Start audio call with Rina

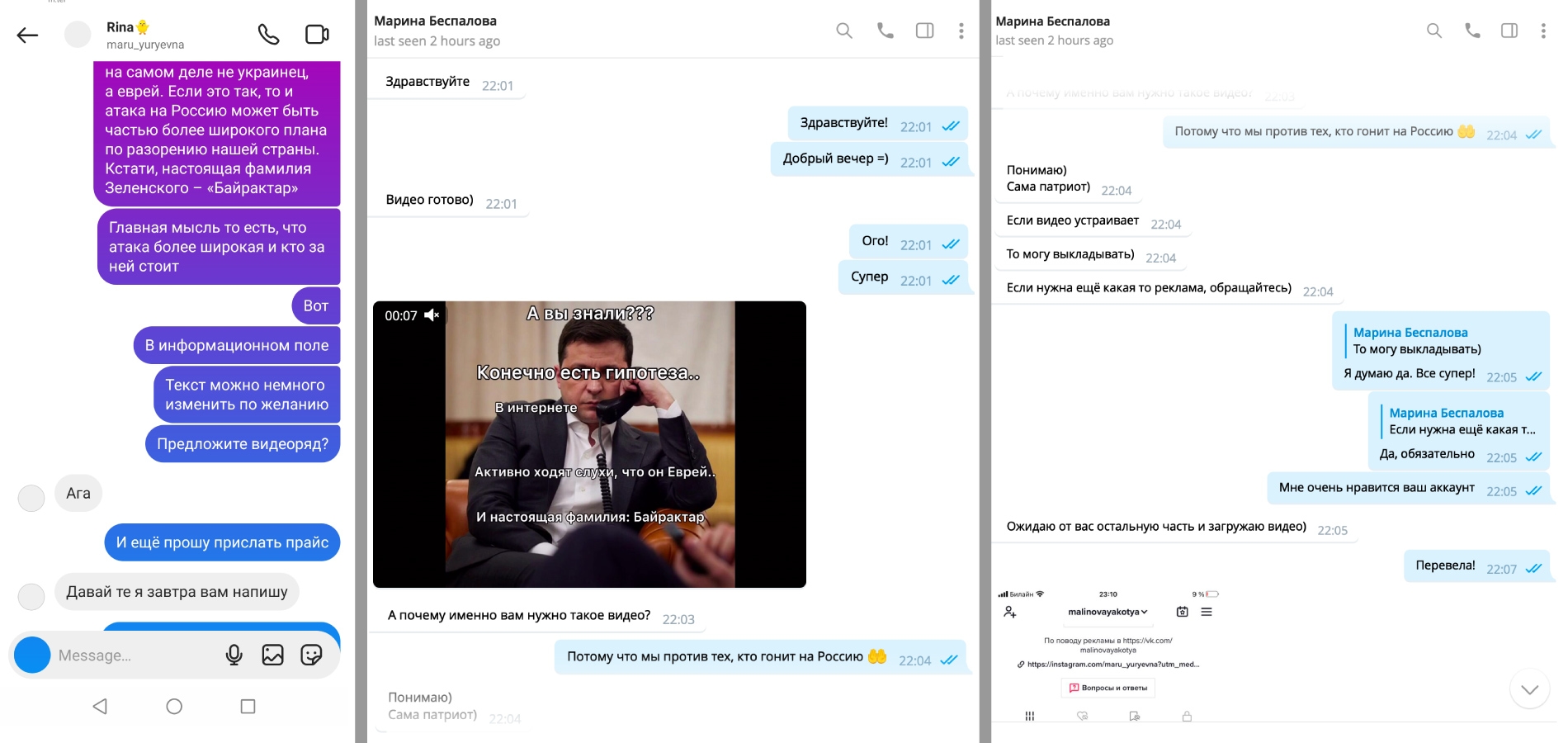[268, 35]
